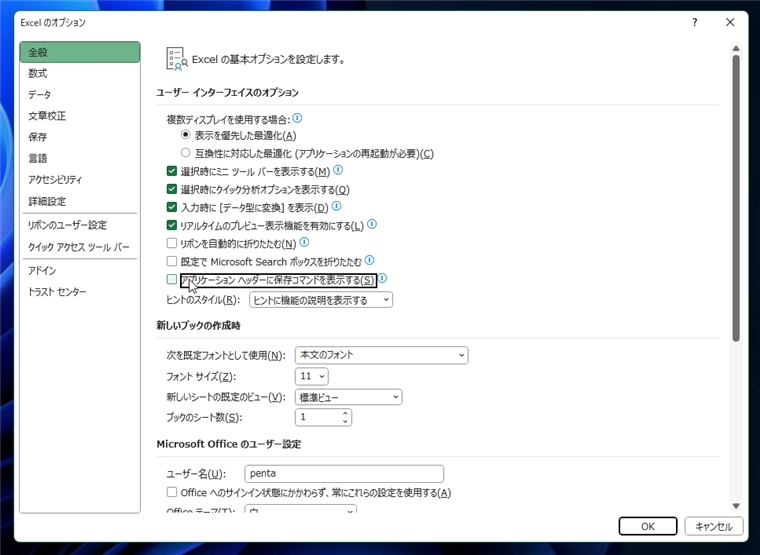
Task: Click the キャンセル button
Action: point(713,526)
